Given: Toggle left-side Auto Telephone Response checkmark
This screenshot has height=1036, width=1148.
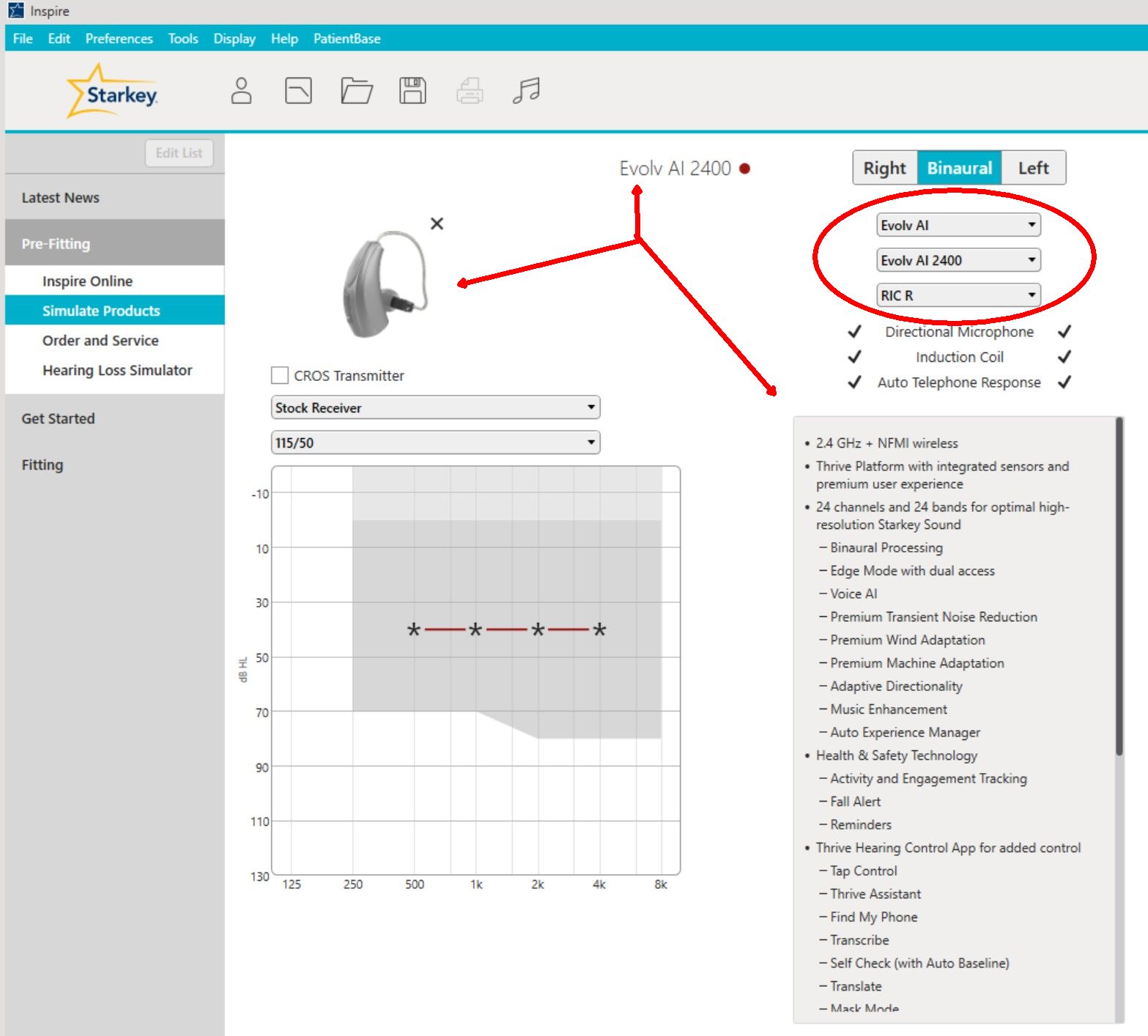Looking at the screenshot, I should coord(854,382).
